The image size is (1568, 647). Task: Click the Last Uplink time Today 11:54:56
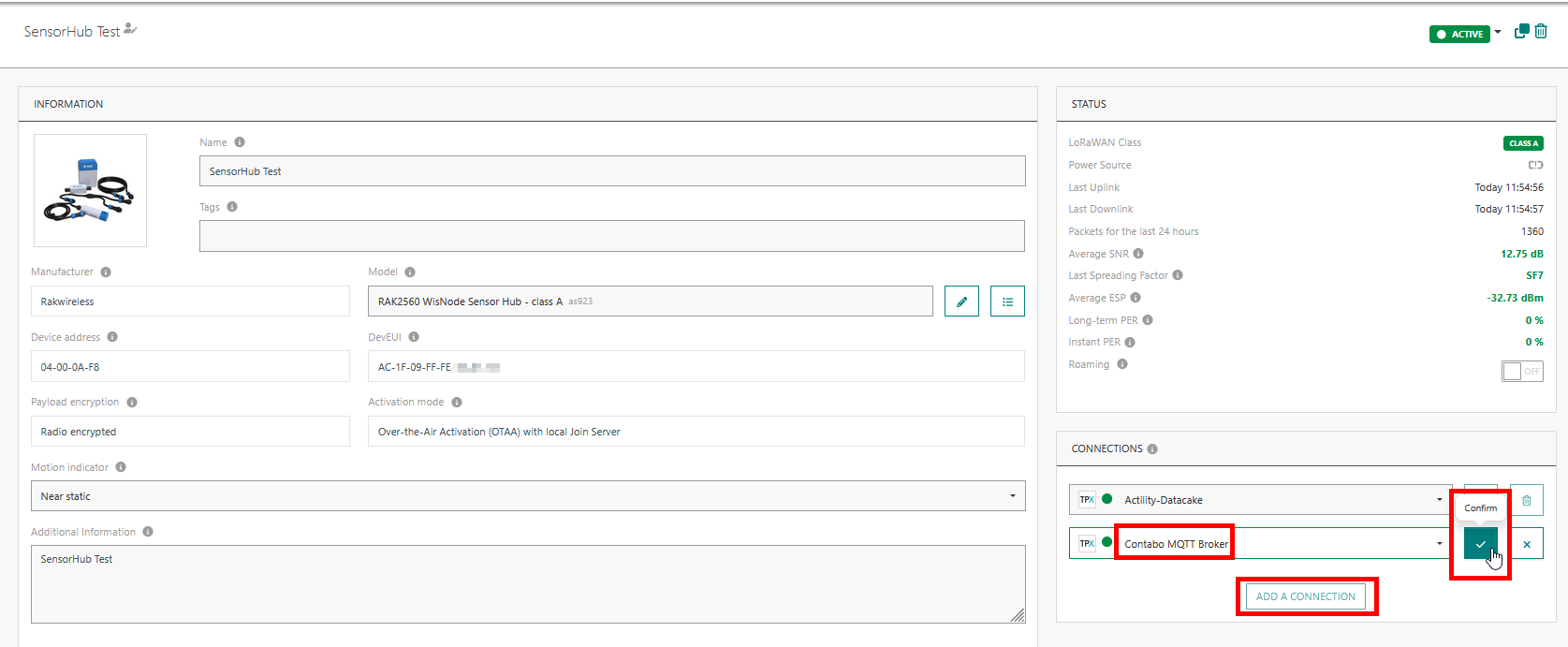click(1509, 187)
